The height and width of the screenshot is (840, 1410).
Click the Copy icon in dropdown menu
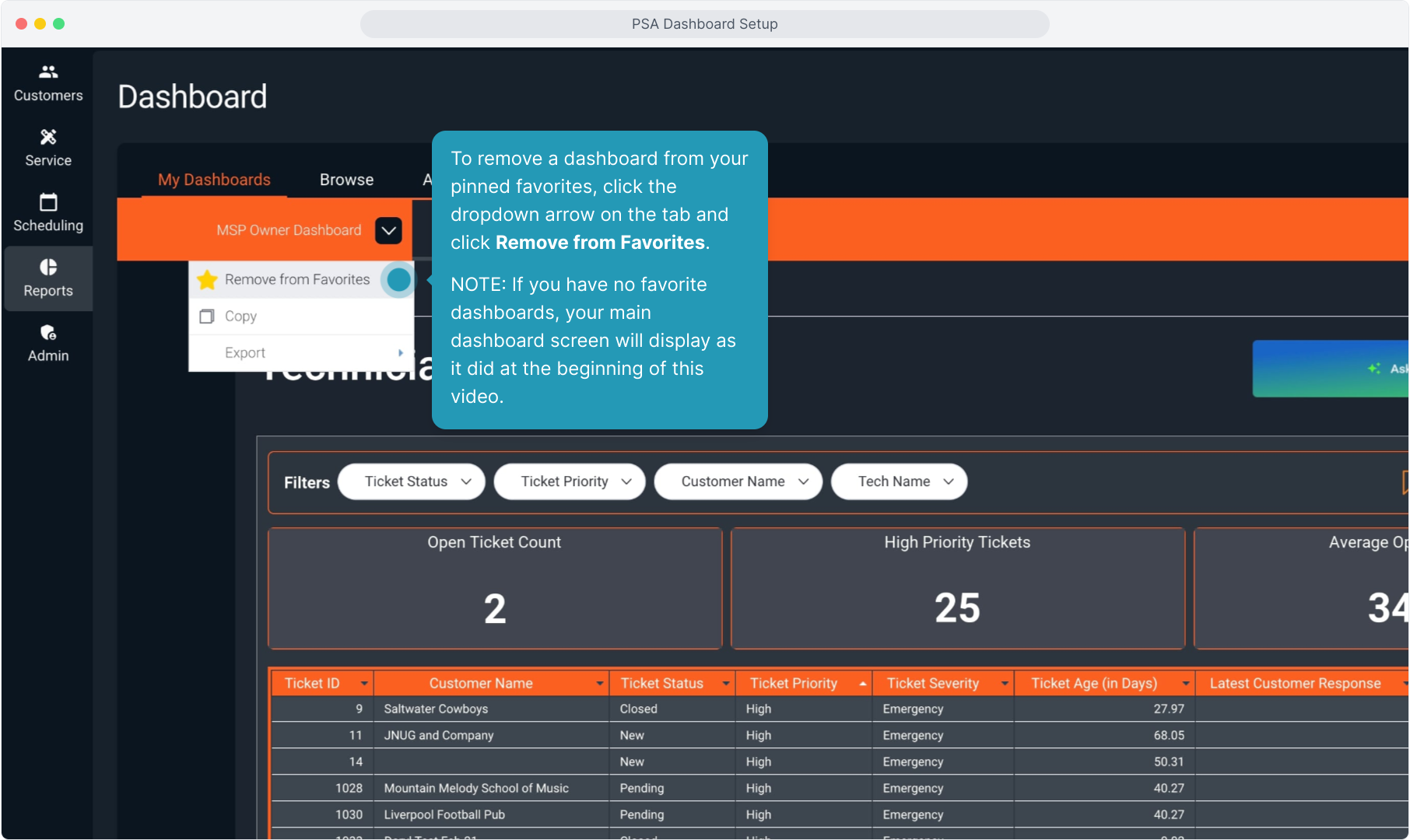click(x=207, y=317)
